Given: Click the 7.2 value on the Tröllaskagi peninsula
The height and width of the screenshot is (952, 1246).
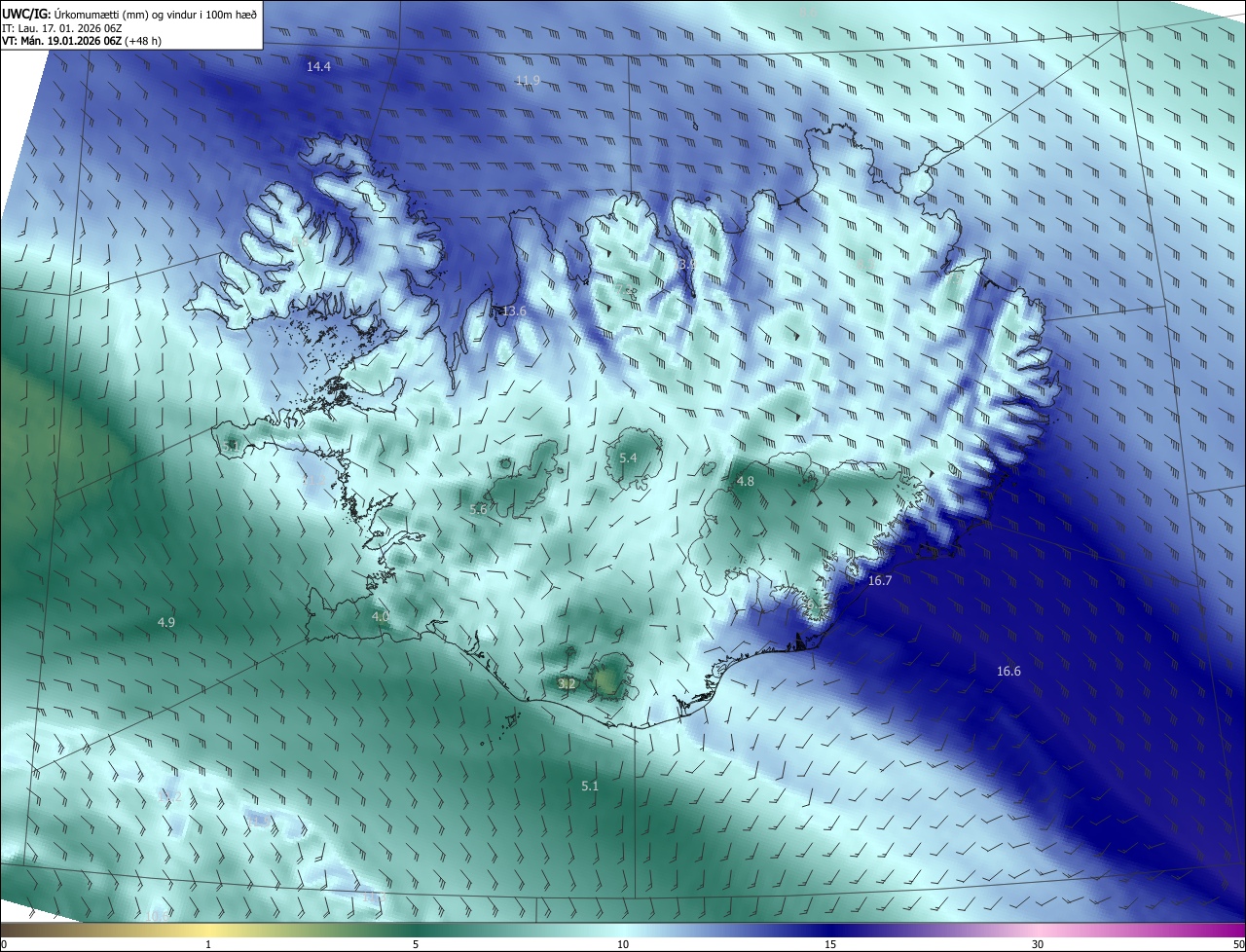Looking at the screenshot, I should pyautogui.click(x=623, y=289).
